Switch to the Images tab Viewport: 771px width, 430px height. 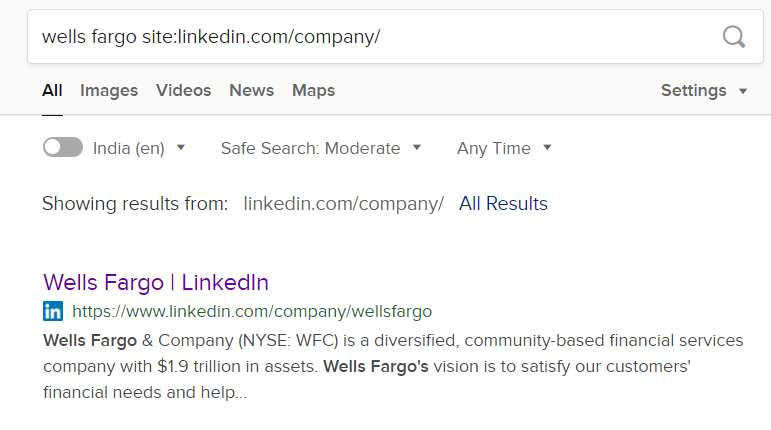[x=109, y=90]
